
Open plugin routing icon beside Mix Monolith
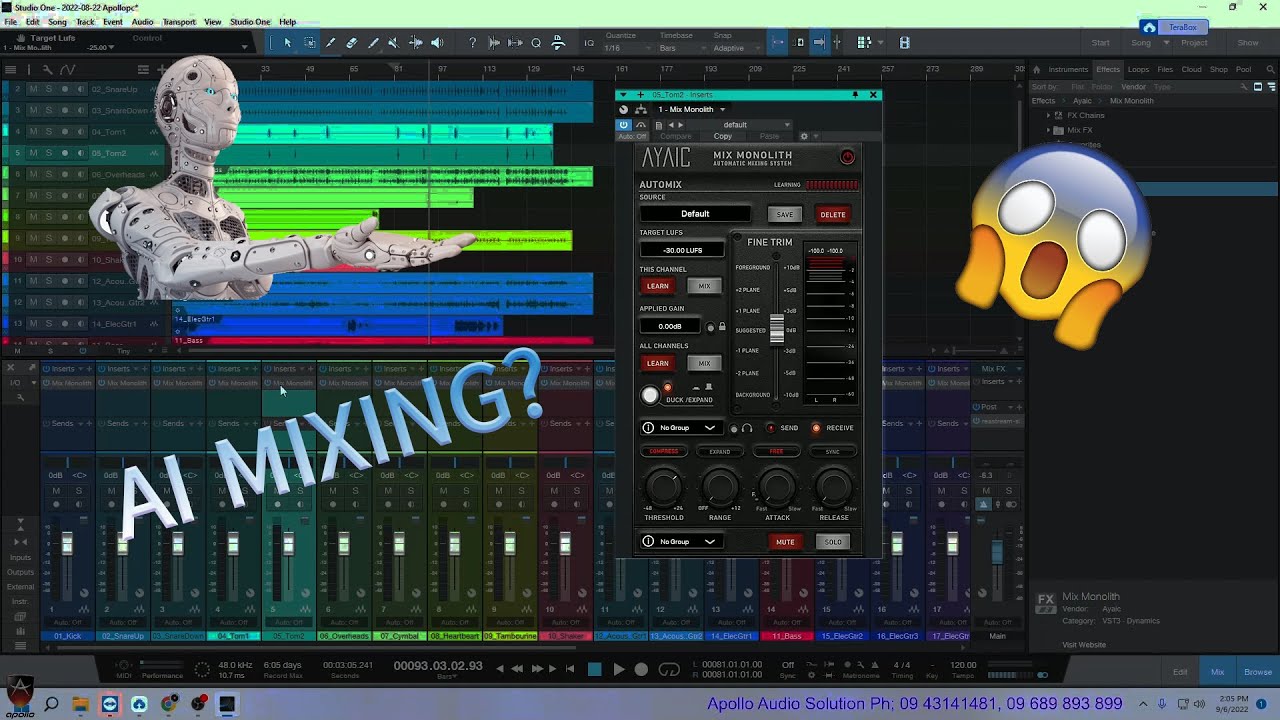641,109
